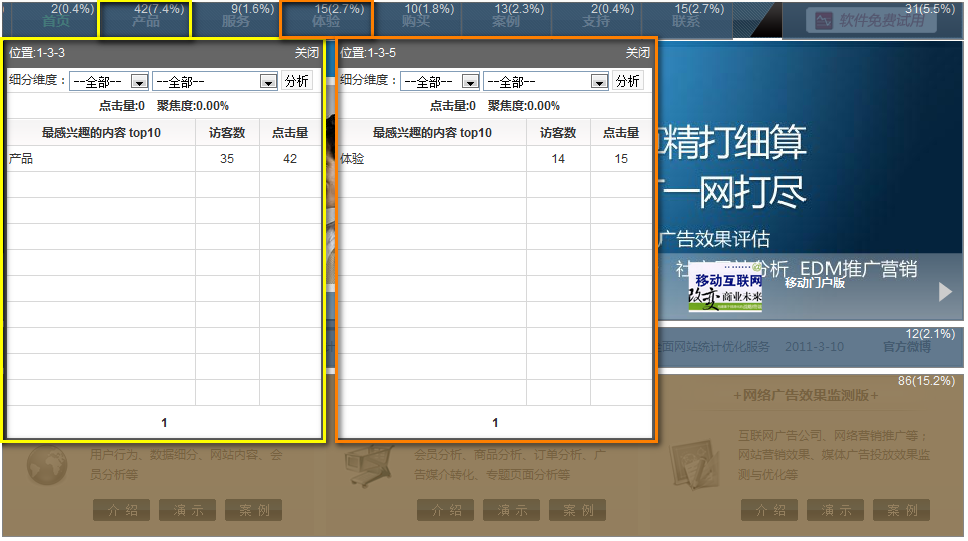Go to page 1 in panel 1-3-5
The image size is (968, 541).
pyautogui.click(x=495, y=422)
